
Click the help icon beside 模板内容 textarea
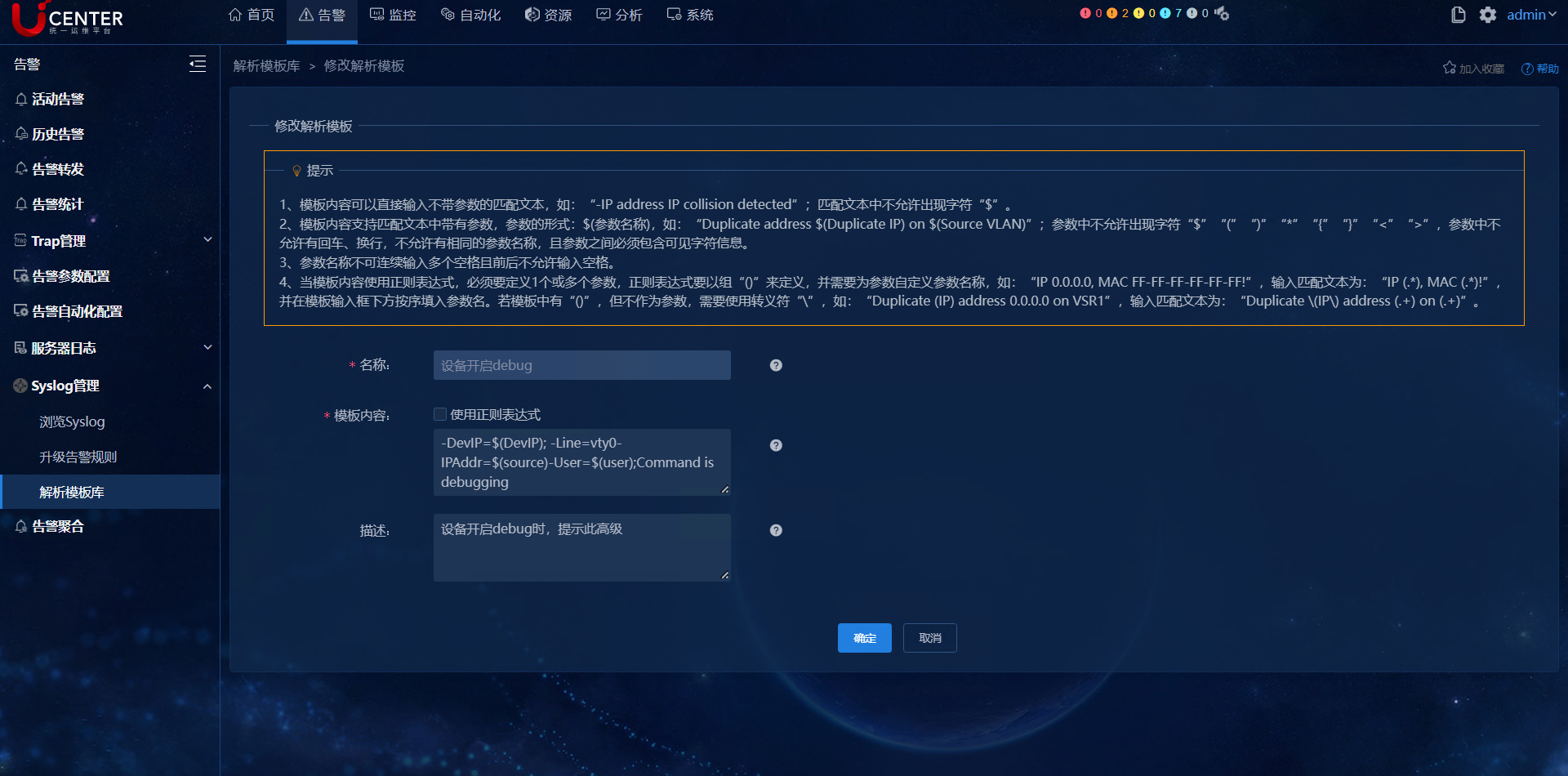coord(776,445)
